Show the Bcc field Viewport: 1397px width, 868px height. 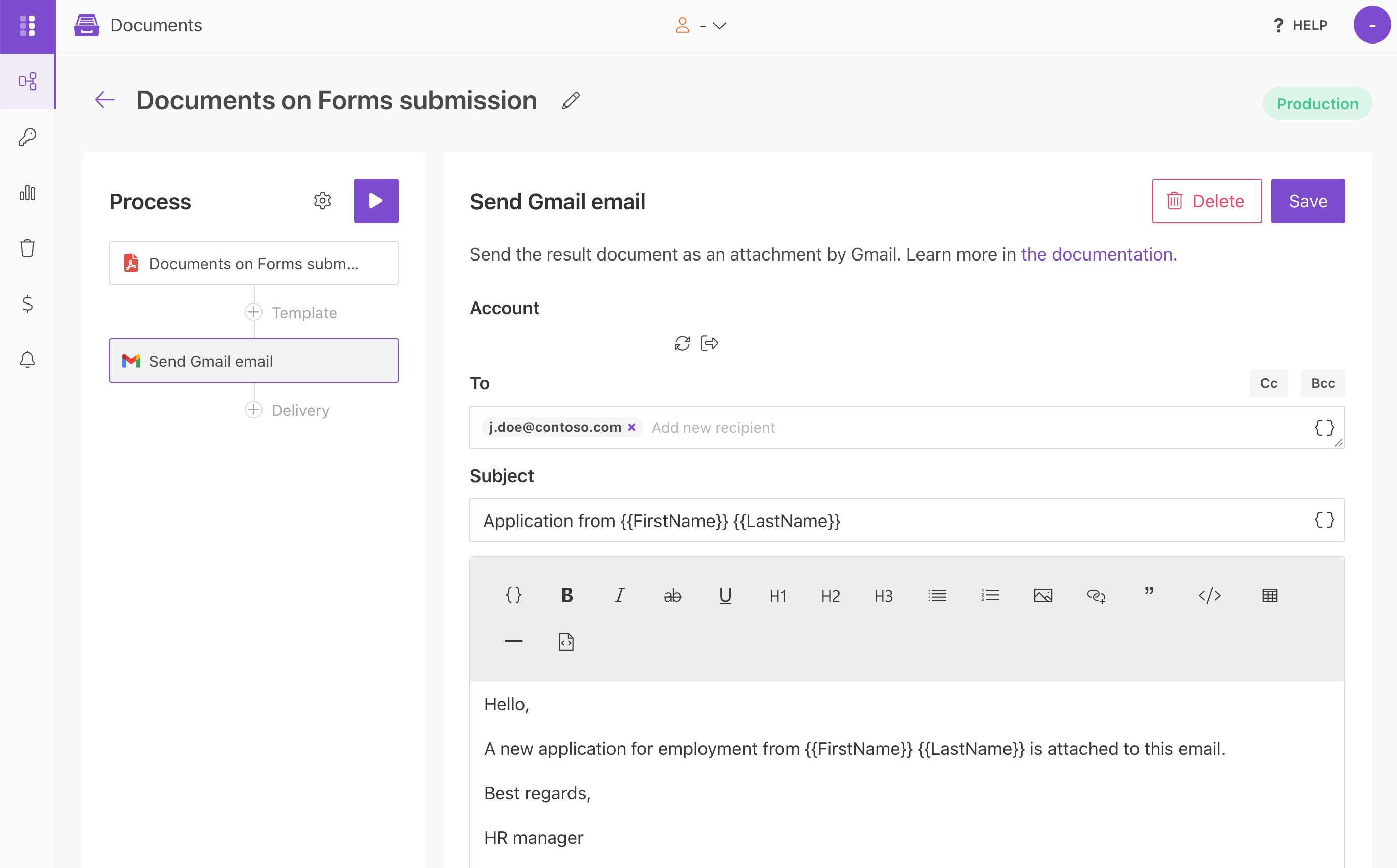1322,383
